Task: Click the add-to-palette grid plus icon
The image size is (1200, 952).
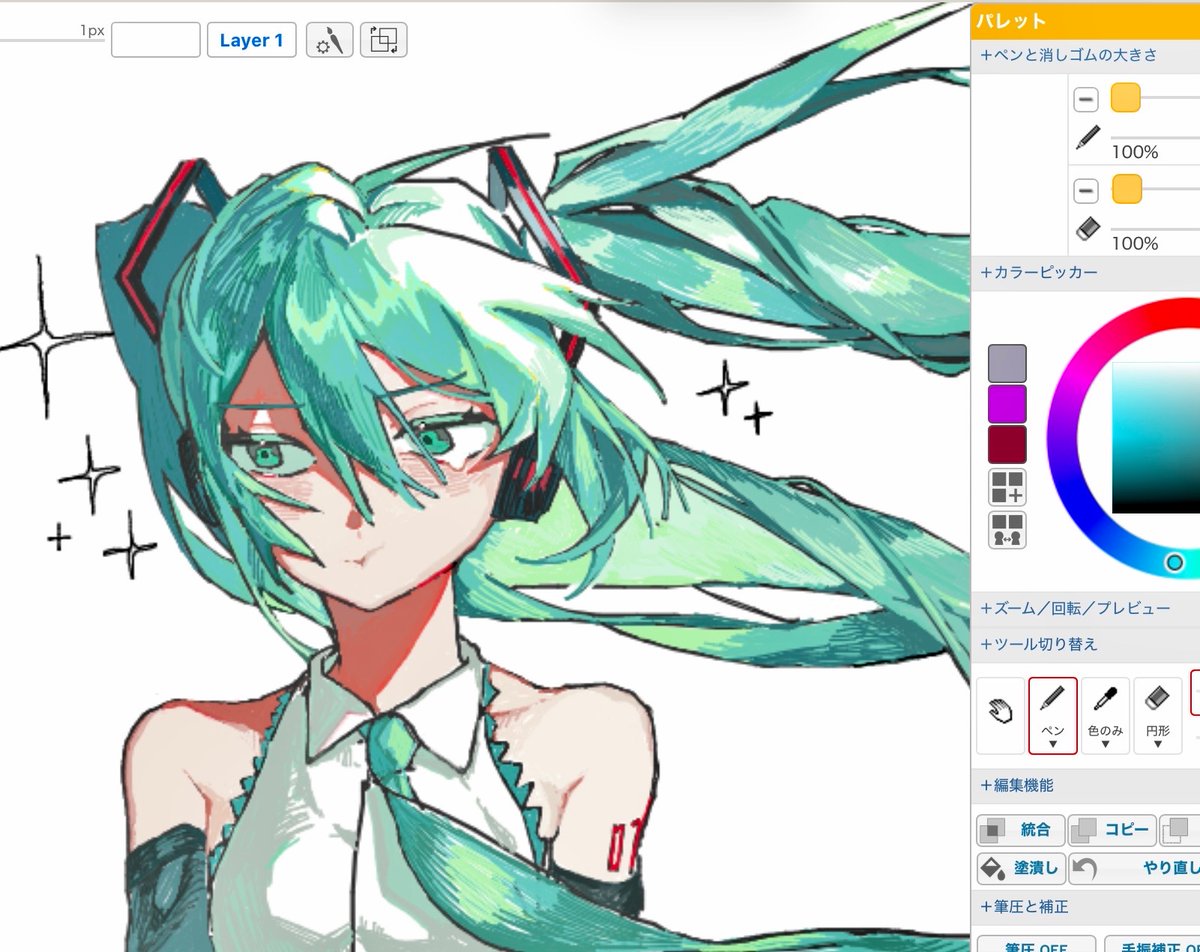Action: pyautogui.click(x=1007, y=487)
